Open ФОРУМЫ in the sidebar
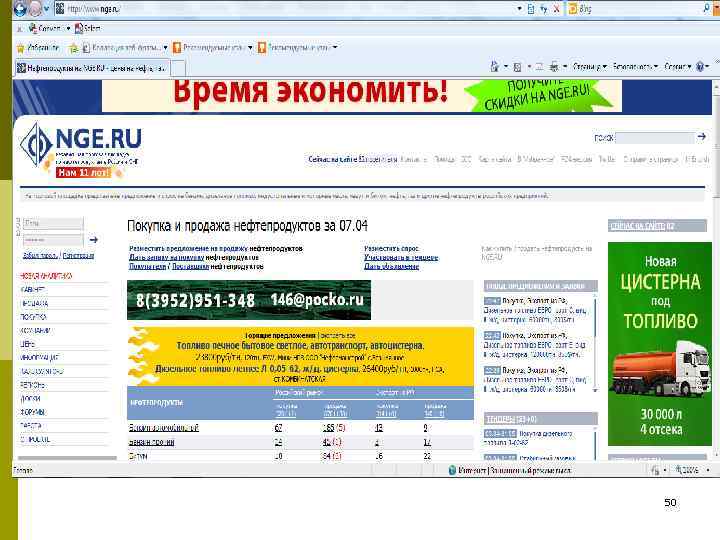 [33, 412]
